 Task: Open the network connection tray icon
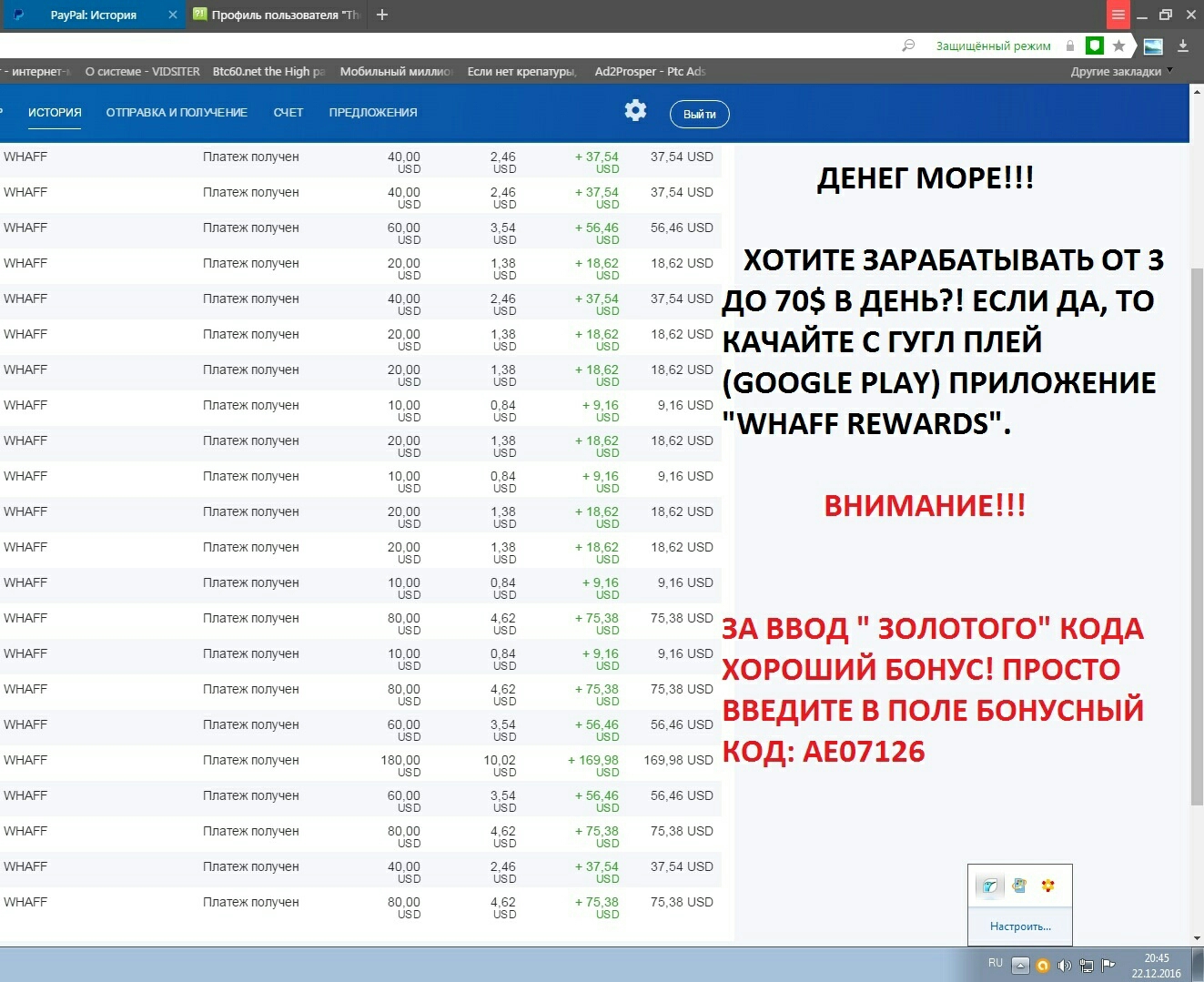[1086, 966]
